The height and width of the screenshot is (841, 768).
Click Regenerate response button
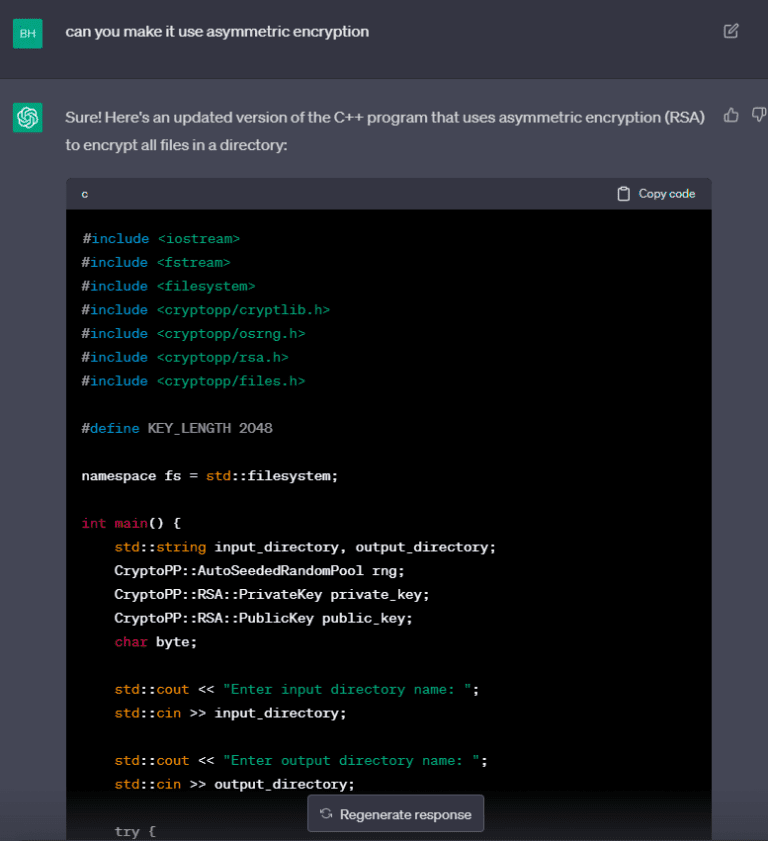(x=396, y=814)
